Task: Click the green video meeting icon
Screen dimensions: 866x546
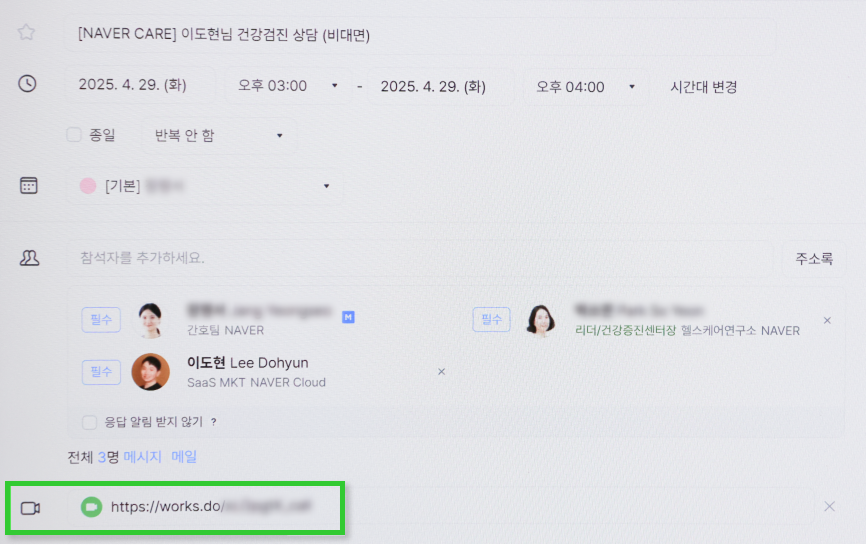Action: click(91, 507)
